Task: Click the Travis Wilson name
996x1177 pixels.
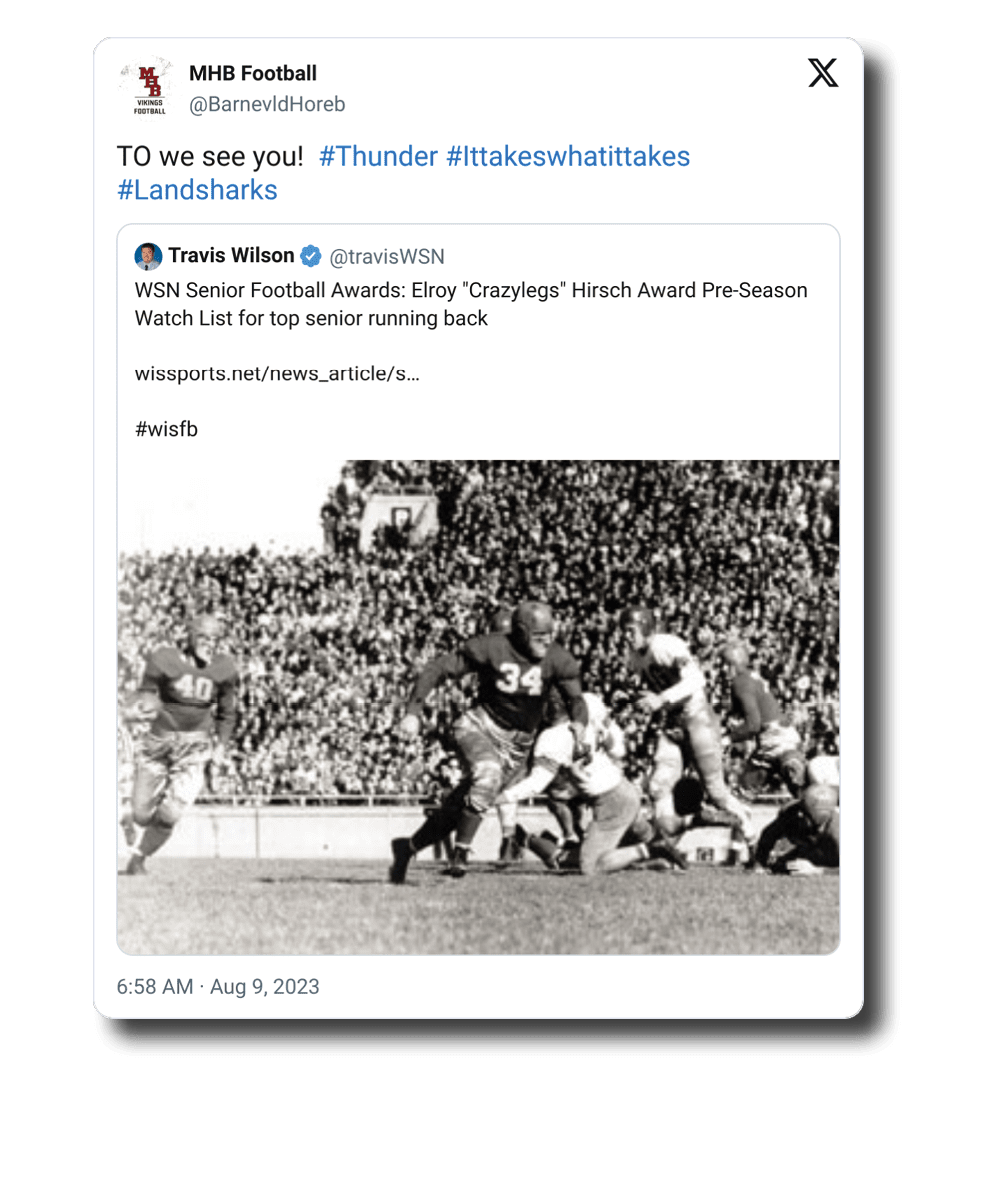Action: coord(231,256)
